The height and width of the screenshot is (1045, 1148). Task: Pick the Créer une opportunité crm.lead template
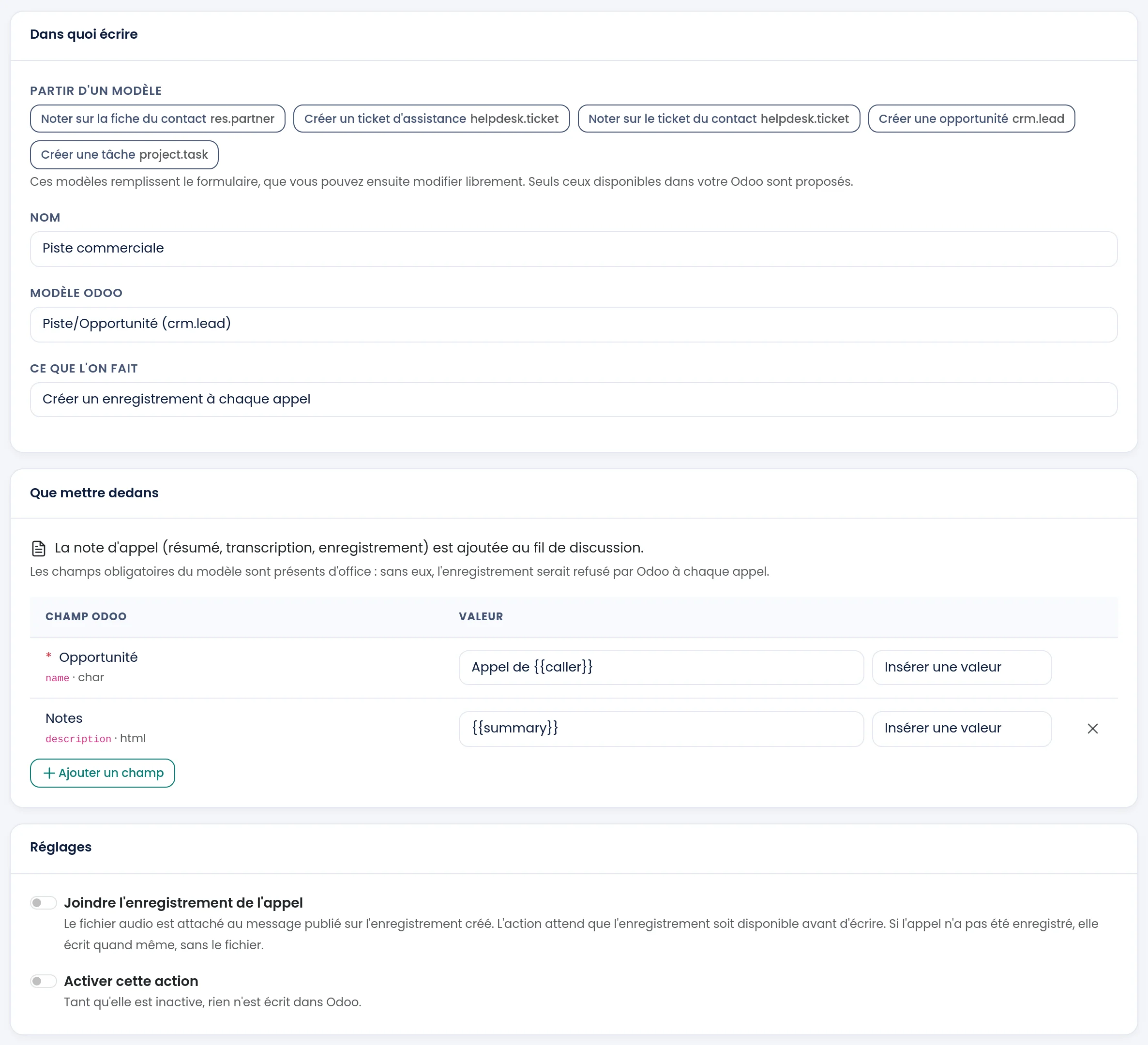[x=971, y=119]
